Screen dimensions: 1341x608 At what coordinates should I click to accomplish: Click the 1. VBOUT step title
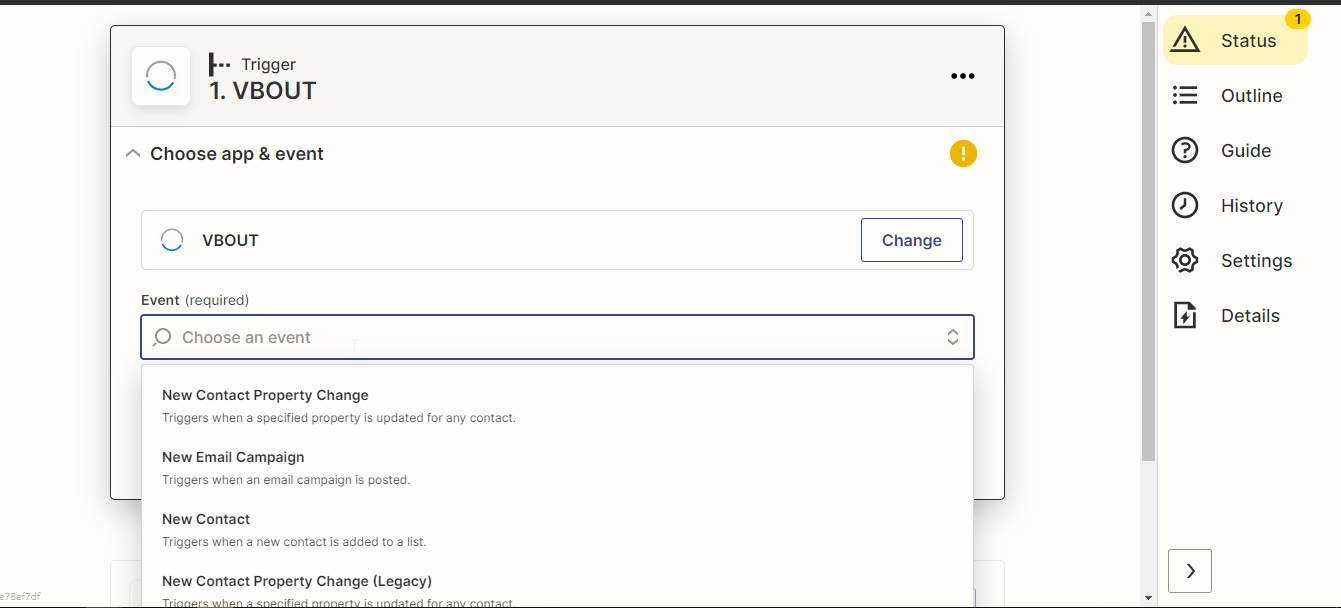(263, 91)
